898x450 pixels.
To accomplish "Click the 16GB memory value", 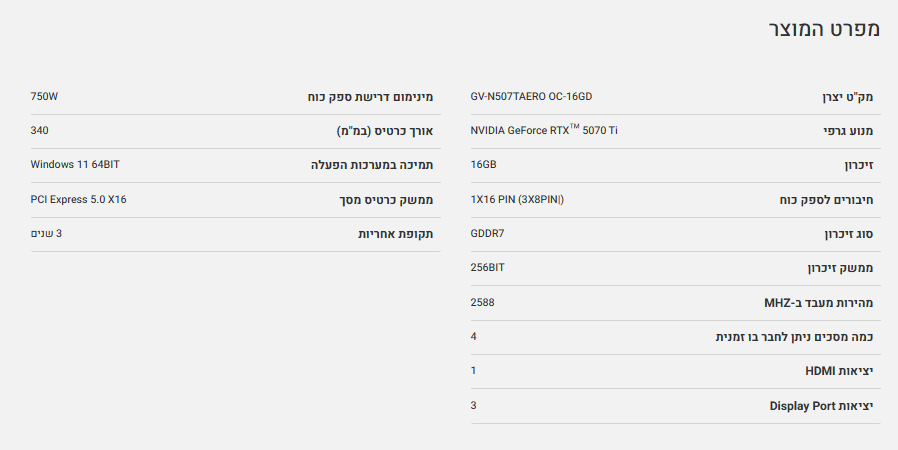I will (483, 165).
